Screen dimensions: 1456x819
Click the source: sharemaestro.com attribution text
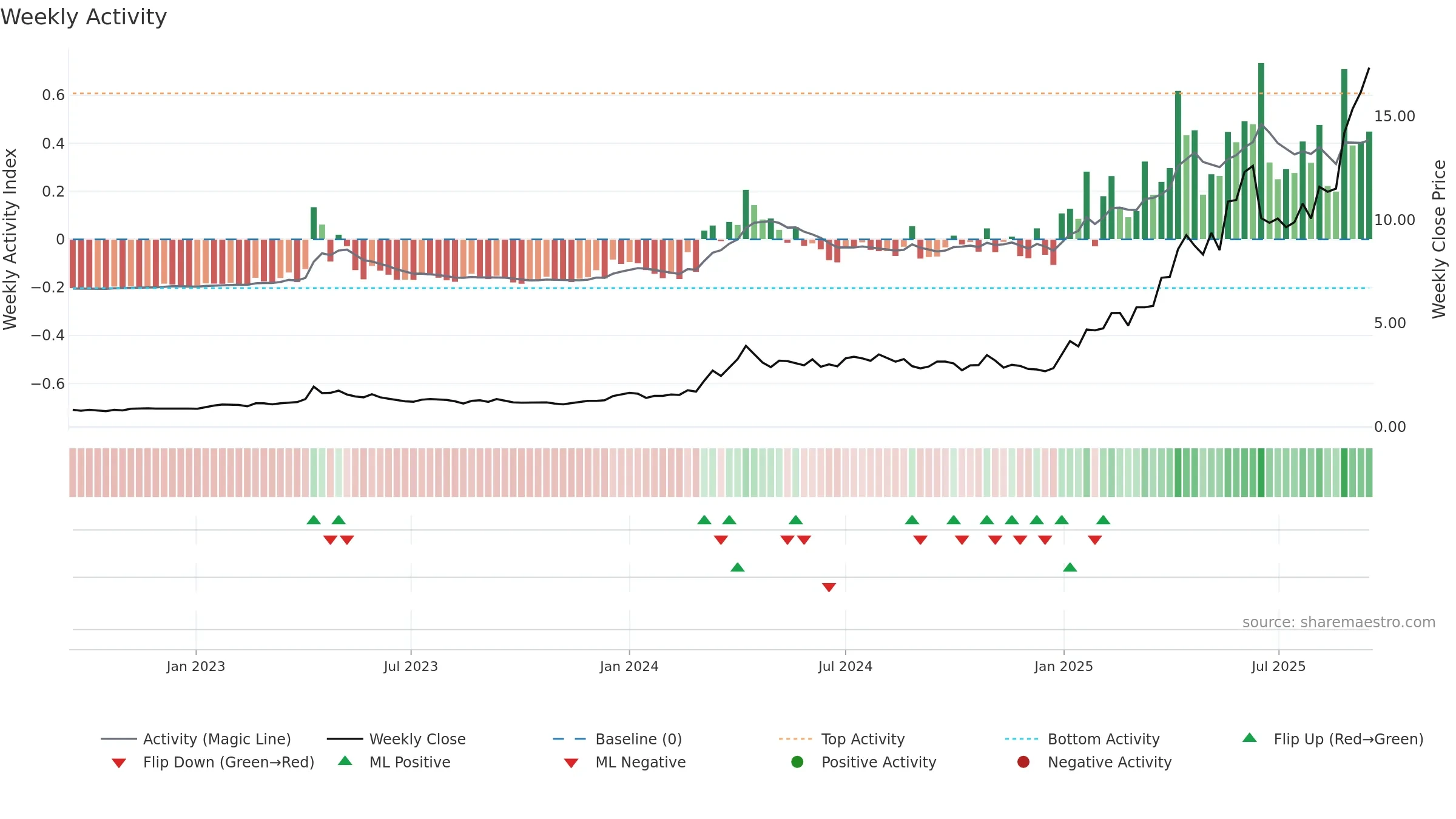tap(1339, 622)
